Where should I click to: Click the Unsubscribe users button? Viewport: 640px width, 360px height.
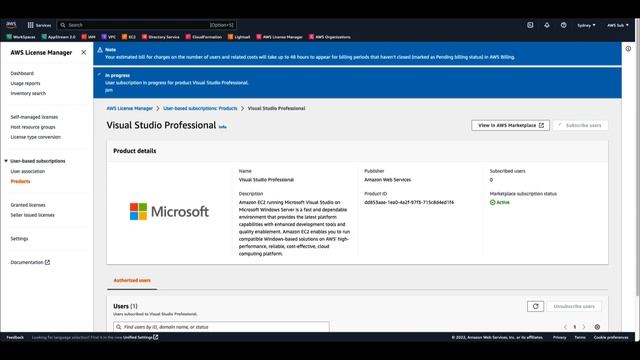574,306
